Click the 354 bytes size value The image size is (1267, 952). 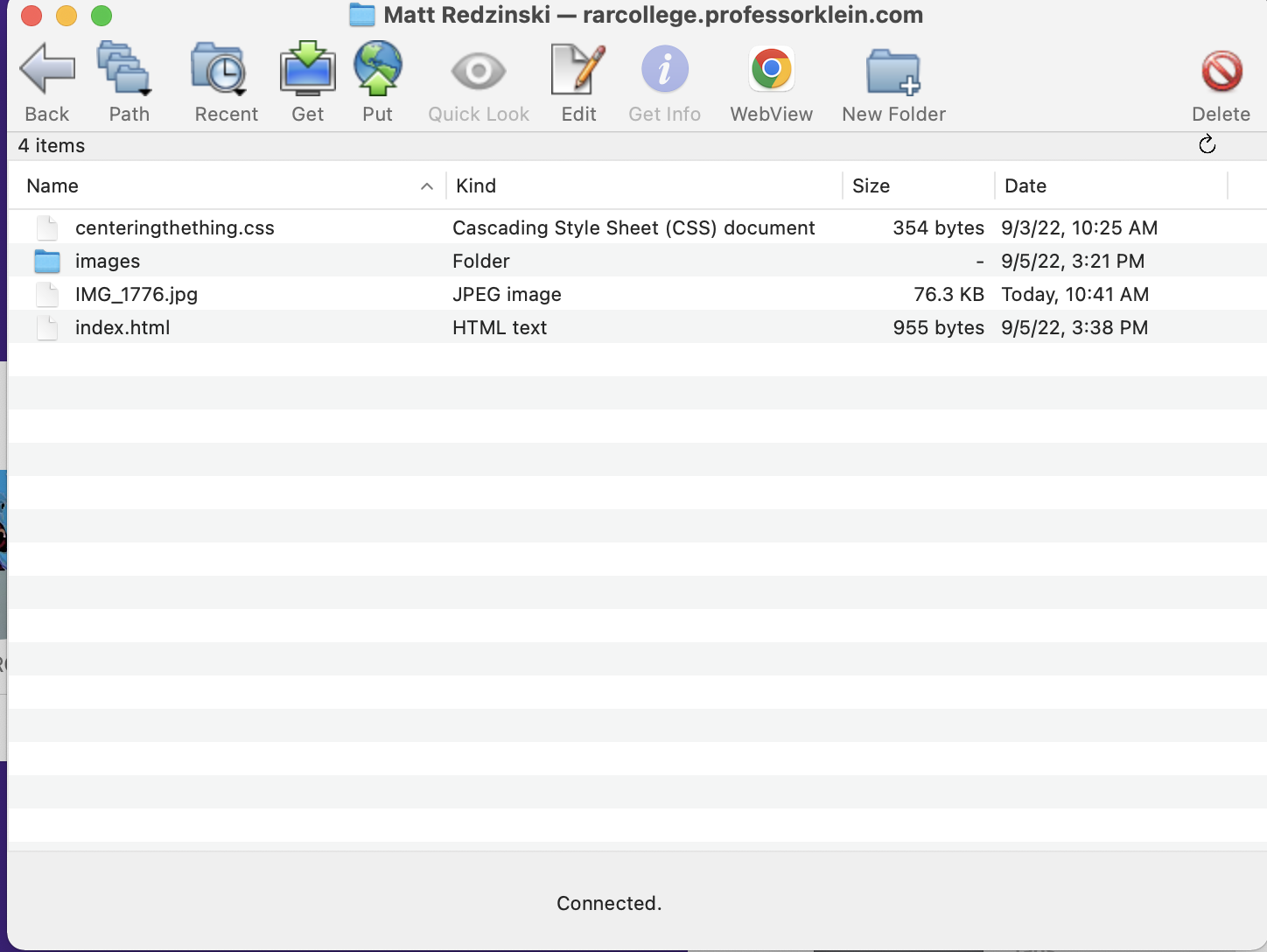[938, 227]
